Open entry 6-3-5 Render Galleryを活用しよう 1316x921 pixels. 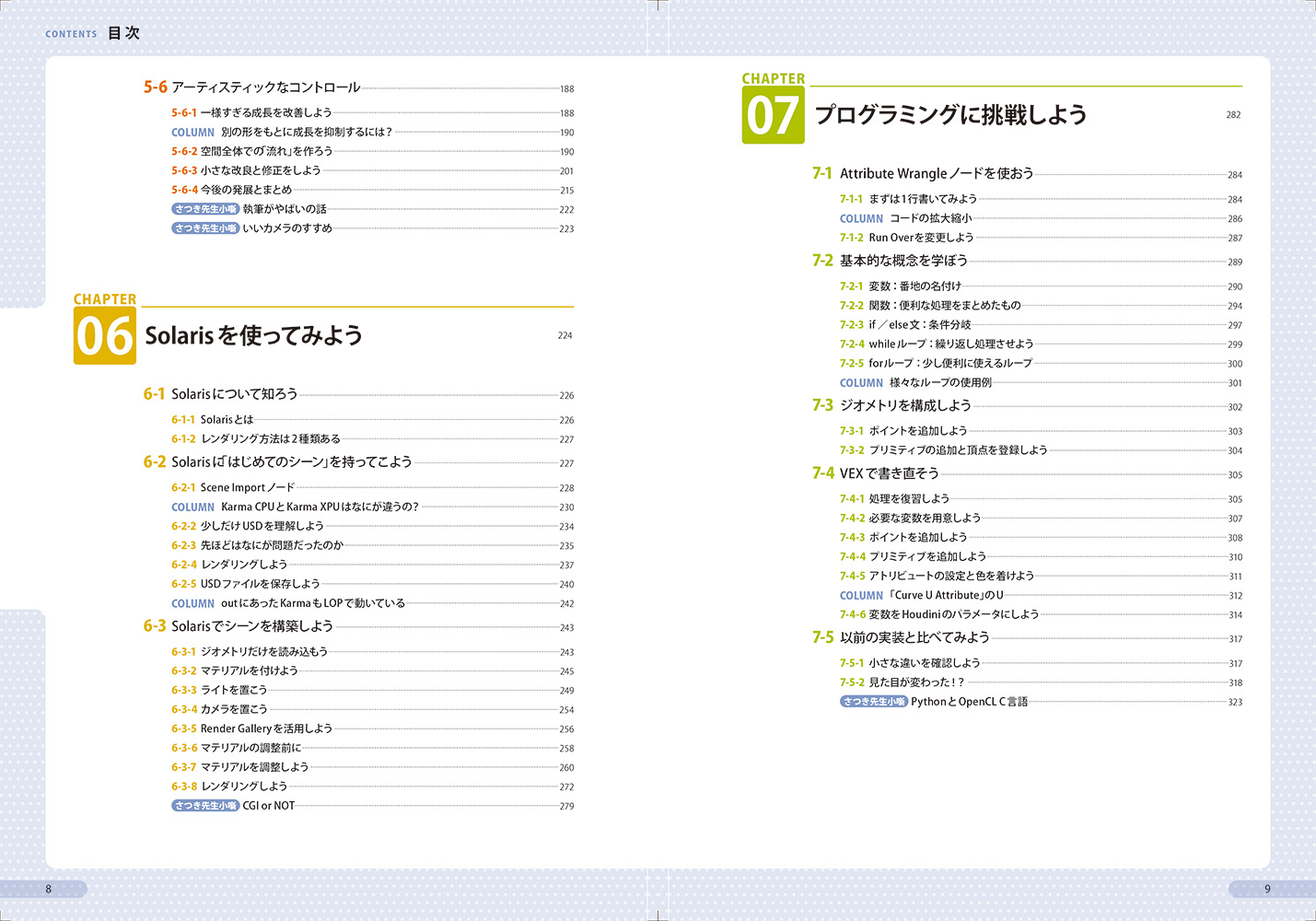coord(265,729)
